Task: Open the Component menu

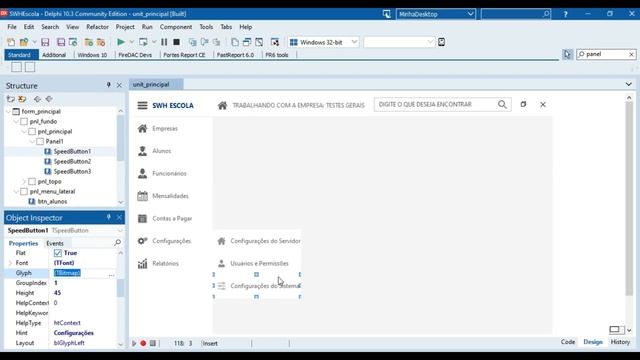Action: [x=176, y=27]
